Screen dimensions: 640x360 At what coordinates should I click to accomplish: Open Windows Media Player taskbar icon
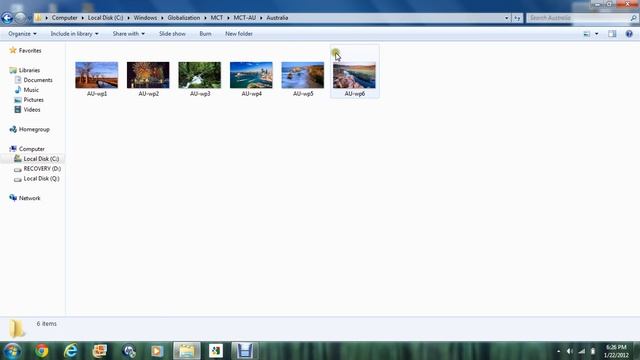(x=157, y=351)
